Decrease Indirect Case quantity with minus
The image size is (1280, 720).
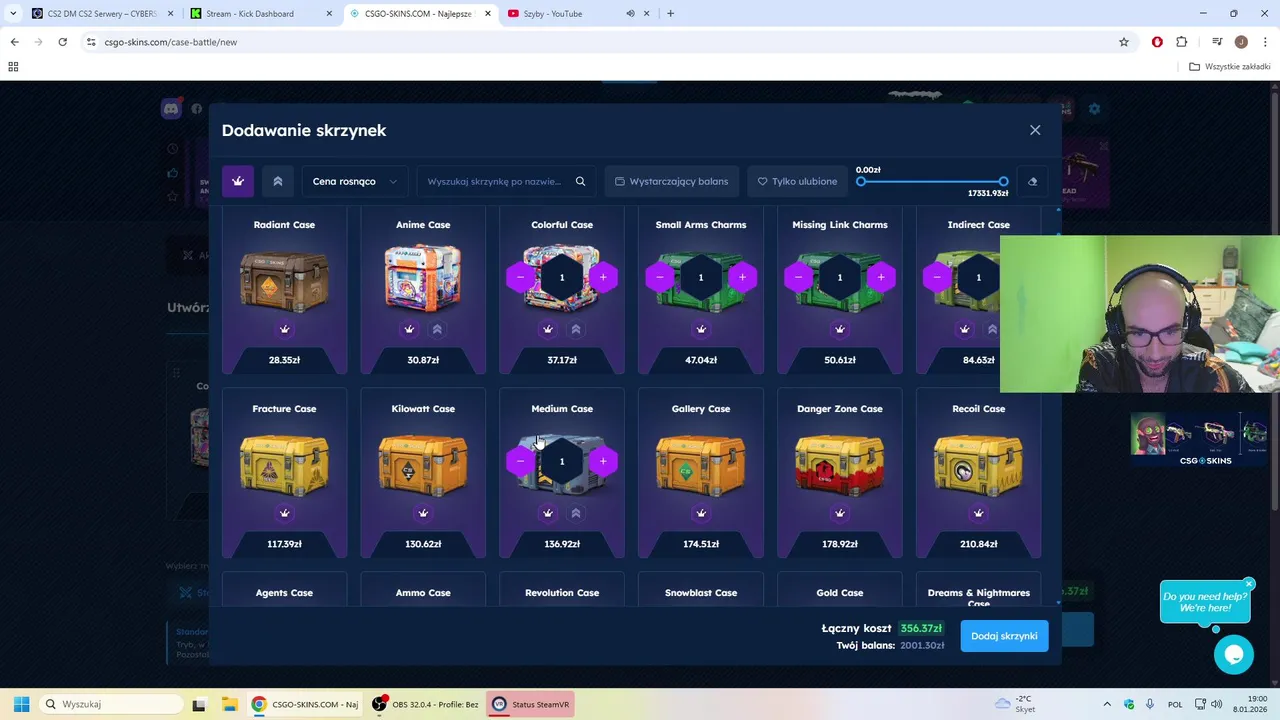[938, 277]
